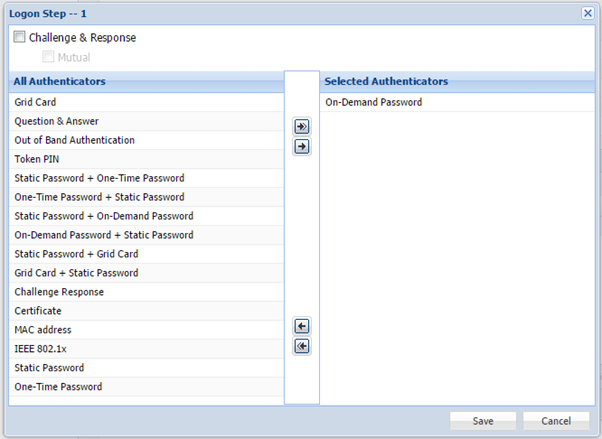
Task: Click the All Authenticators column header
Action: (x=60, y=81)
